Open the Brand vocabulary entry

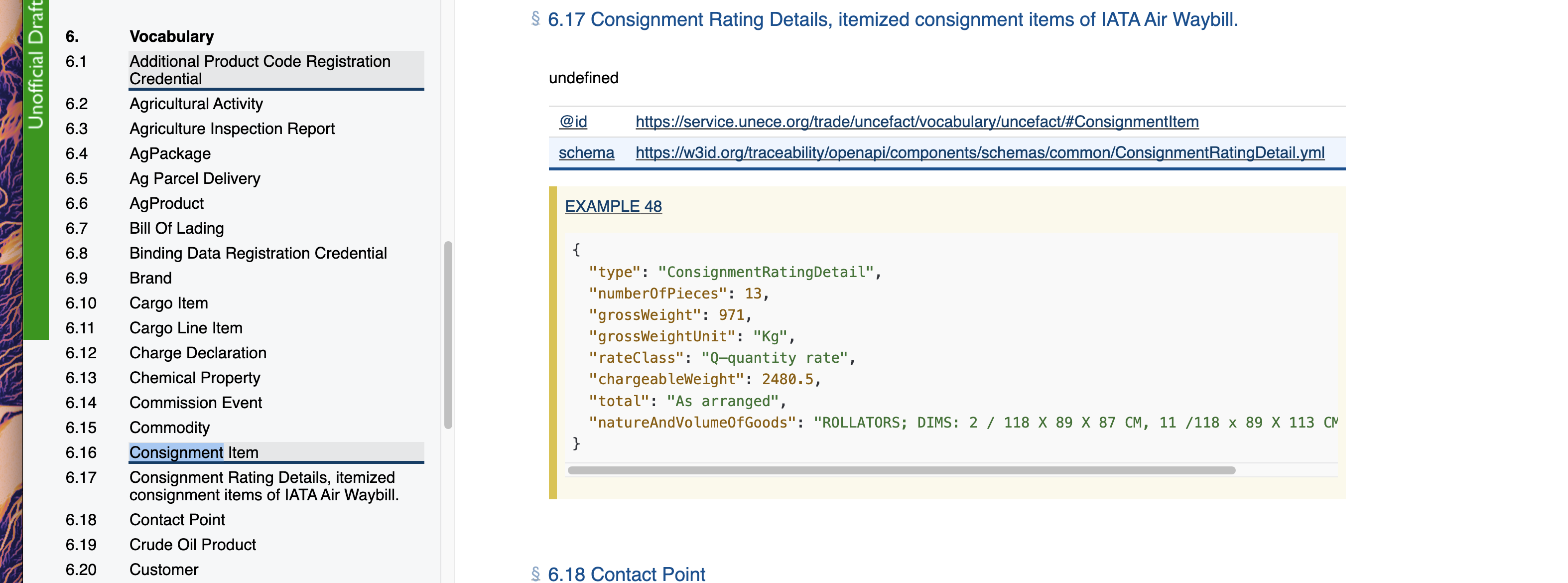coord(151,278)
